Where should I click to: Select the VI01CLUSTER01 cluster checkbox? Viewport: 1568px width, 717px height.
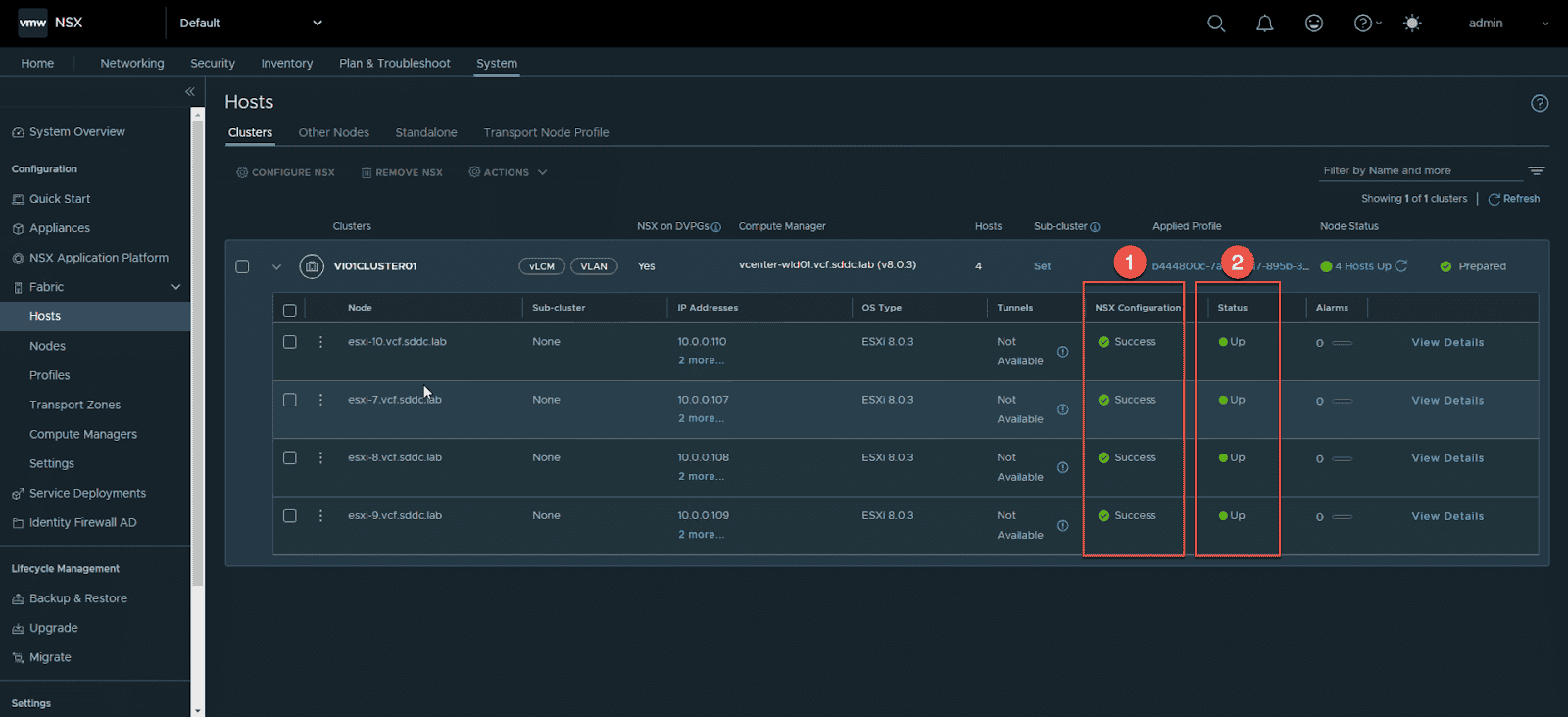pos(242,266)
